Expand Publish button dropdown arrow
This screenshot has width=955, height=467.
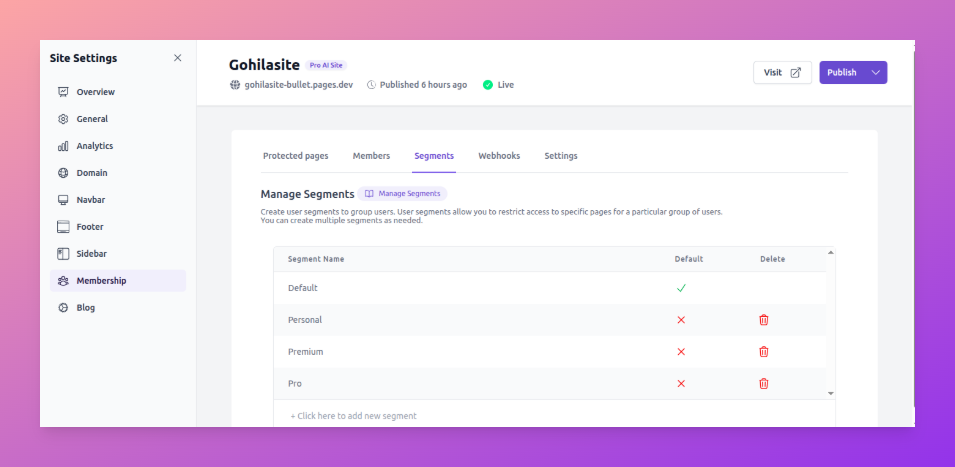[x=876, y=72]
